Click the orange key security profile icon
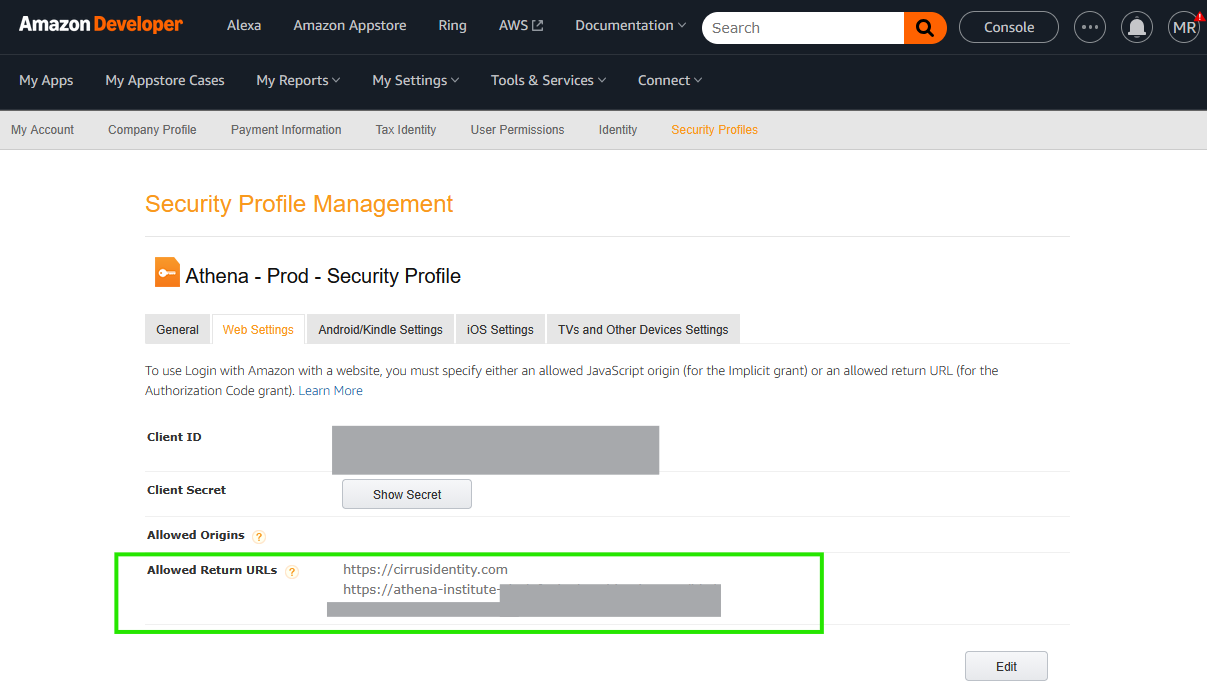 (167, 273)
